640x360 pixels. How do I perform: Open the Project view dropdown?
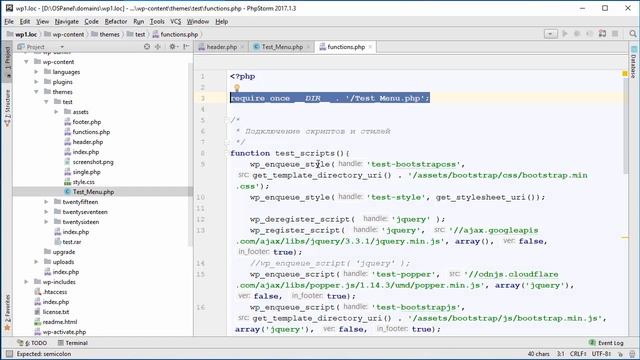pyautogui.click(x=62, y=47)
